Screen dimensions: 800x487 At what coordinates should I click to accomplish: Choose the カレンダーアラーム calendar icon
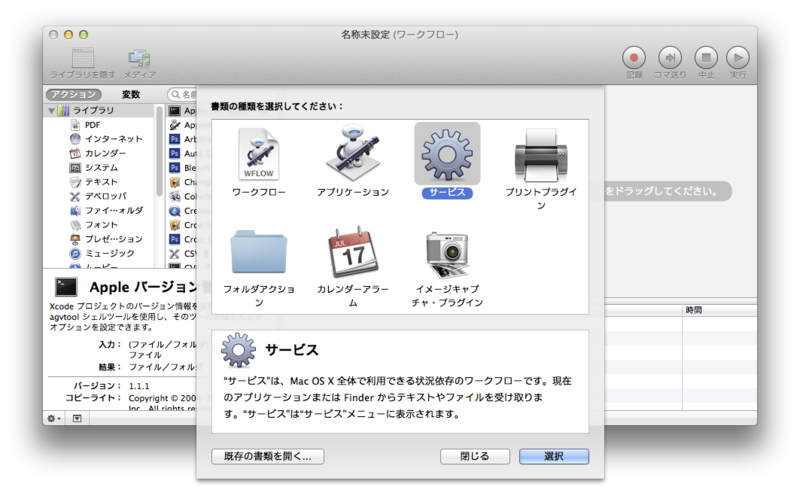tap(353, 251)
